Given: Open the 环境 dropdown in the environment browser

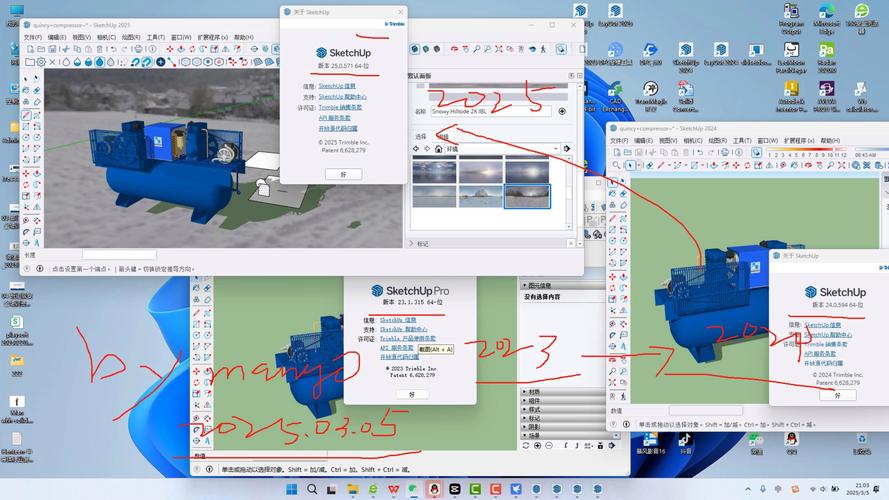Looking at the screenshot, I should 502,149.
